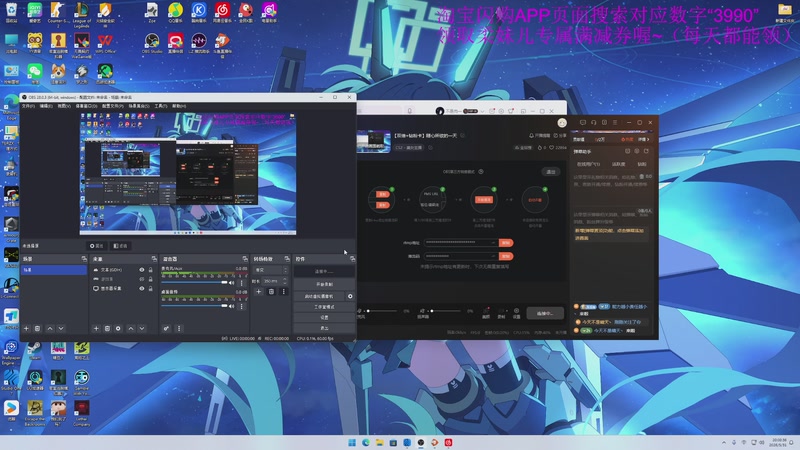The height and width of the screenshot is (450, 800).
Task: Delete selected scene with trash icon
Action: tap(37, 329)
